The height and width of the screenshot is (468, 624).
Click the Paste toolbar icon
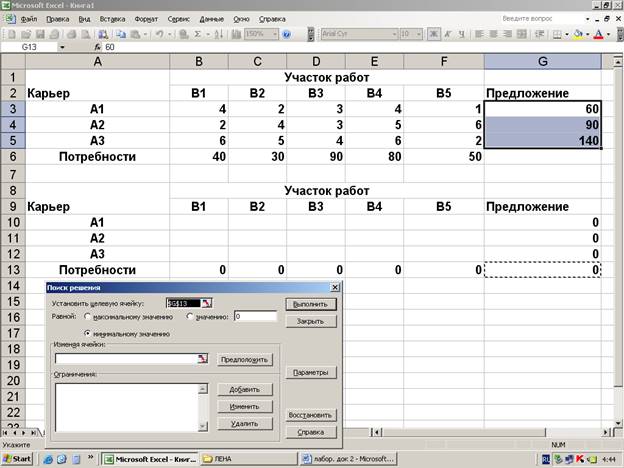coord(136,35)
